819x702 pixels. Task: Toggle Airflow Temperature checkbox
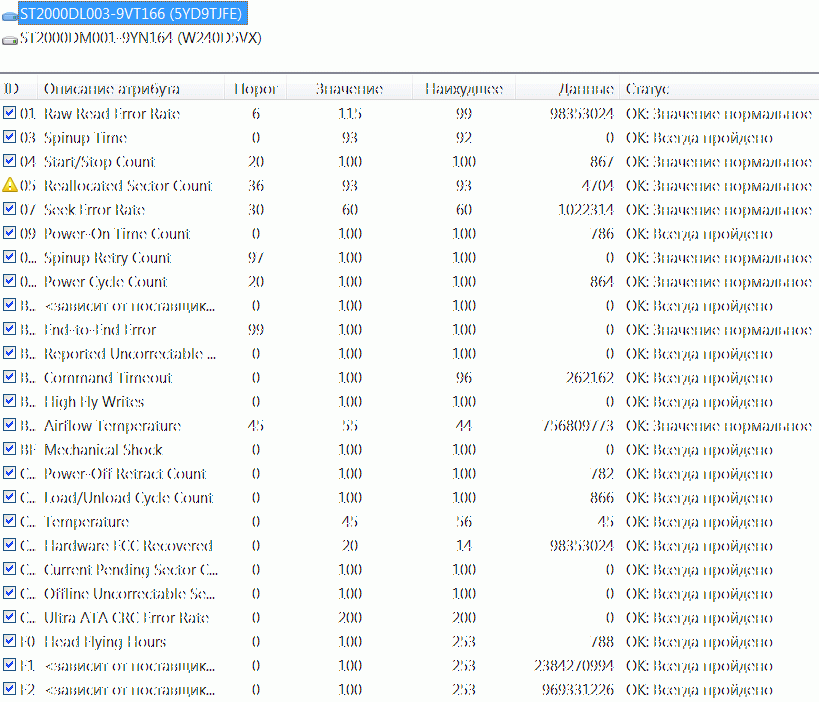tap(9, 425)
